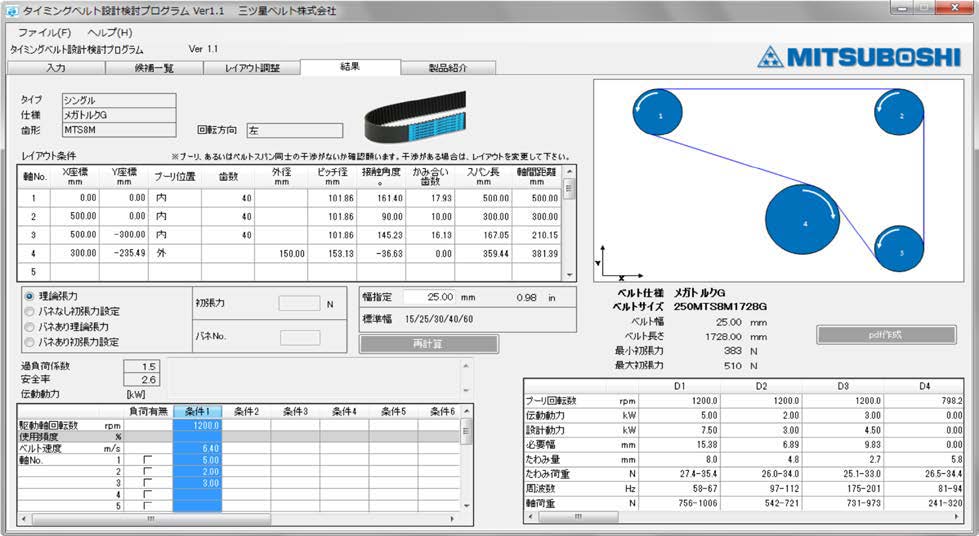Screen dimensions: 979x536
Task: Click the 歯形 field showing MTS8M
Action: pyautogui.click(x=119, y=130)
